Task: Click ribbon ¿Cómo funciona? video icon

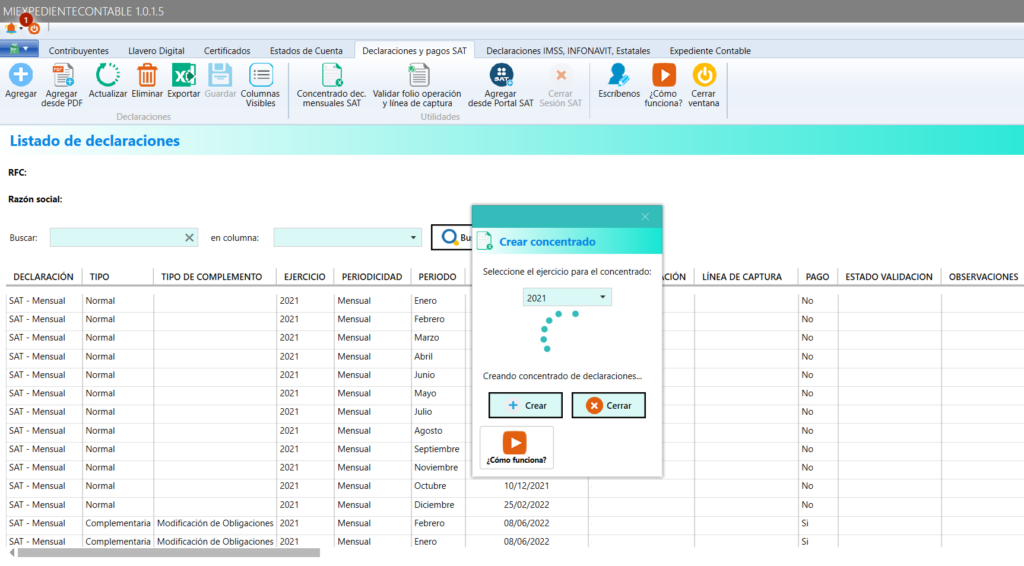Action: pyautogui.click(x=664, y=76)
